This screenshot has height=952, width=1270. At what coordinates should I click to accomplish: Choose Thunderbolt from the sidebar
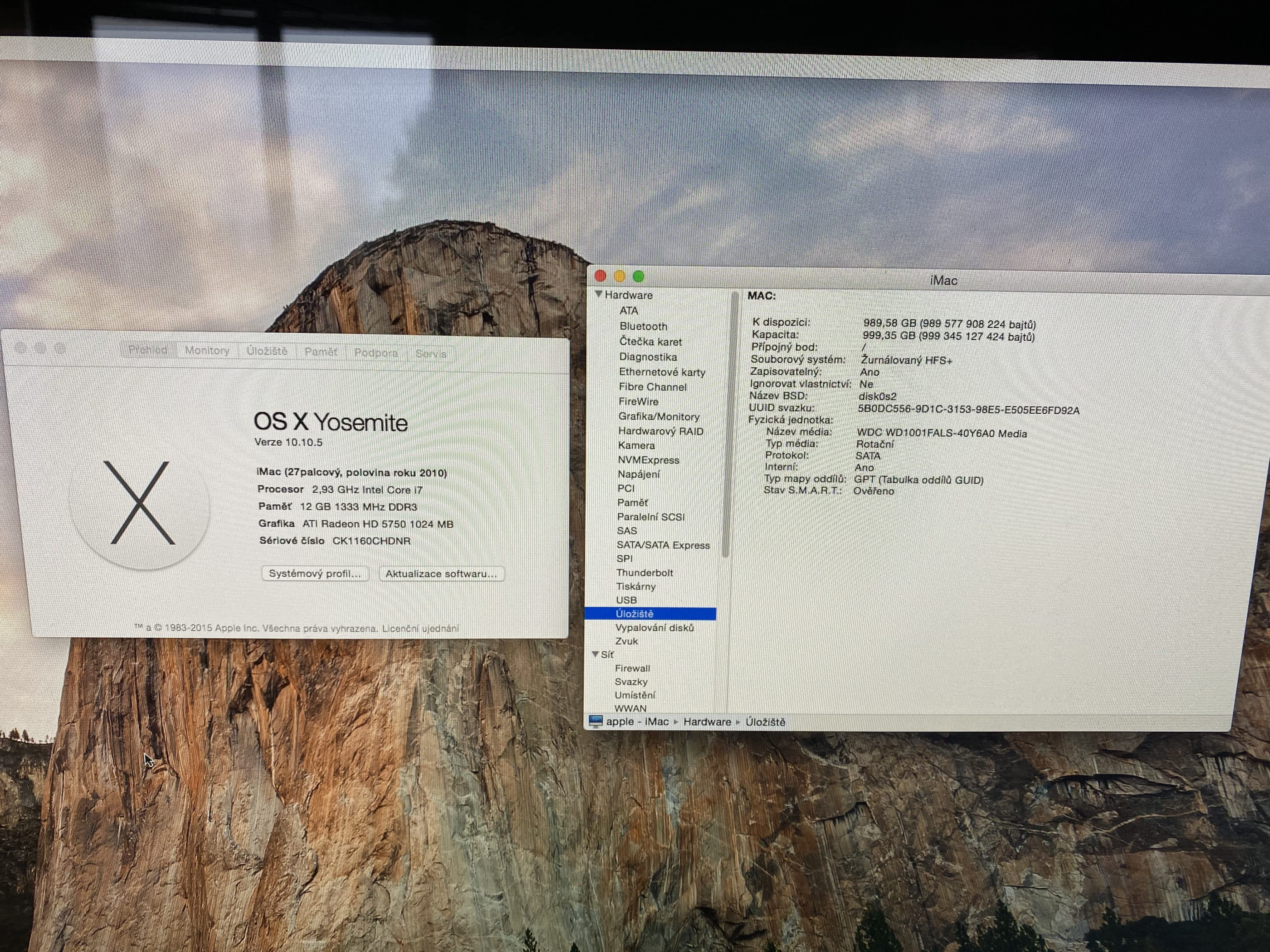point(644,573)
